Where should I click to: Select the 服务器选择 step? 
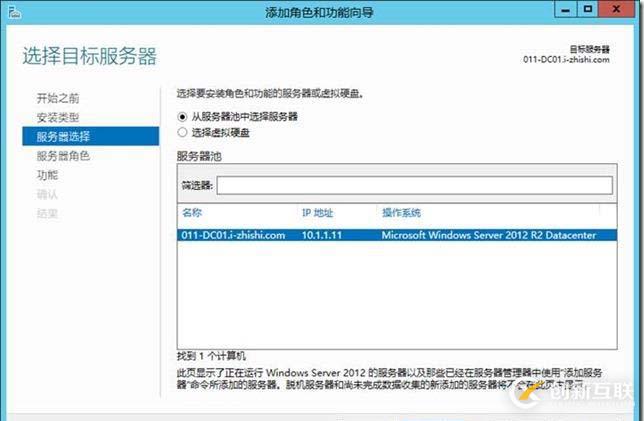coord(90,136)
